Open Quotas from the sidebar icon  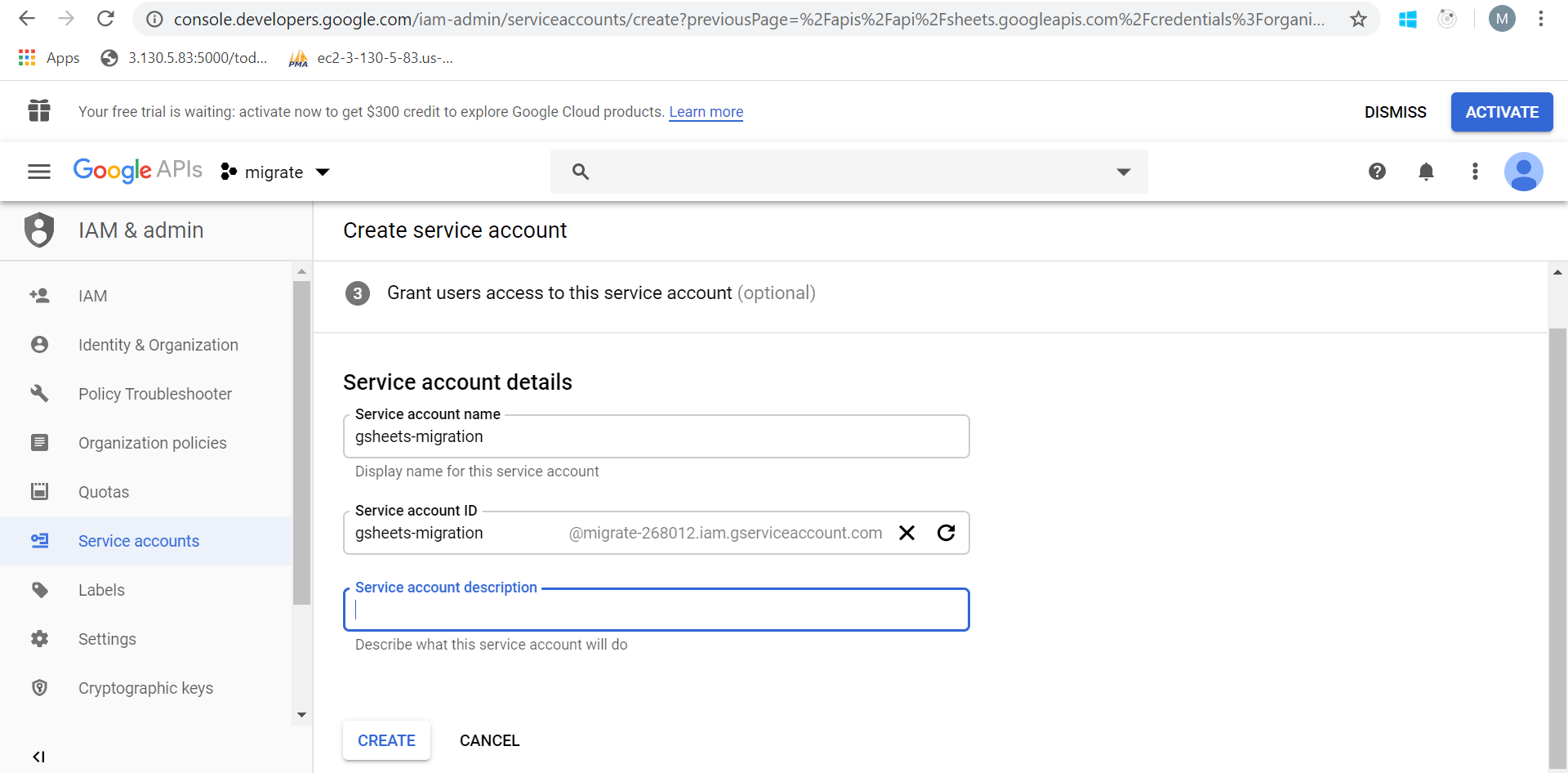[x=40, y=491]
